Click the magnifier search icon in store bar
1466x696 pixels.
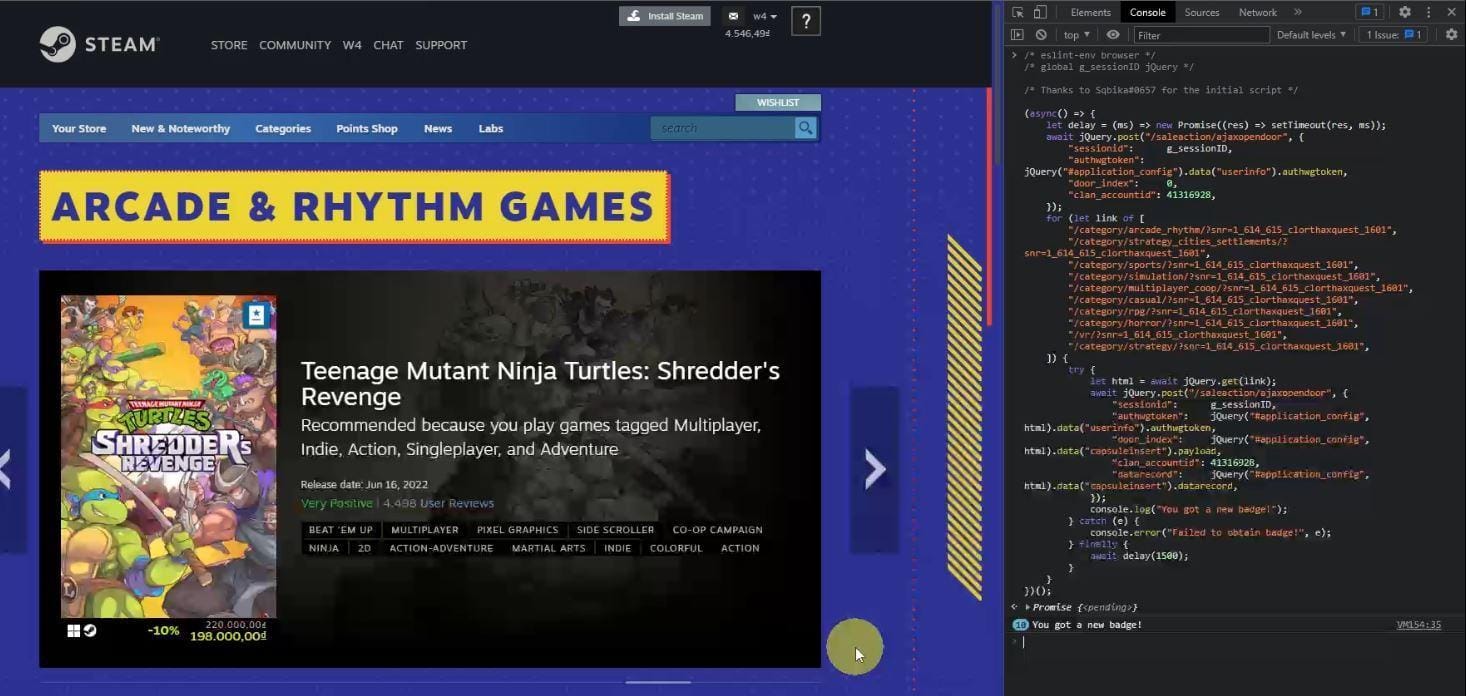click(805, 128)
